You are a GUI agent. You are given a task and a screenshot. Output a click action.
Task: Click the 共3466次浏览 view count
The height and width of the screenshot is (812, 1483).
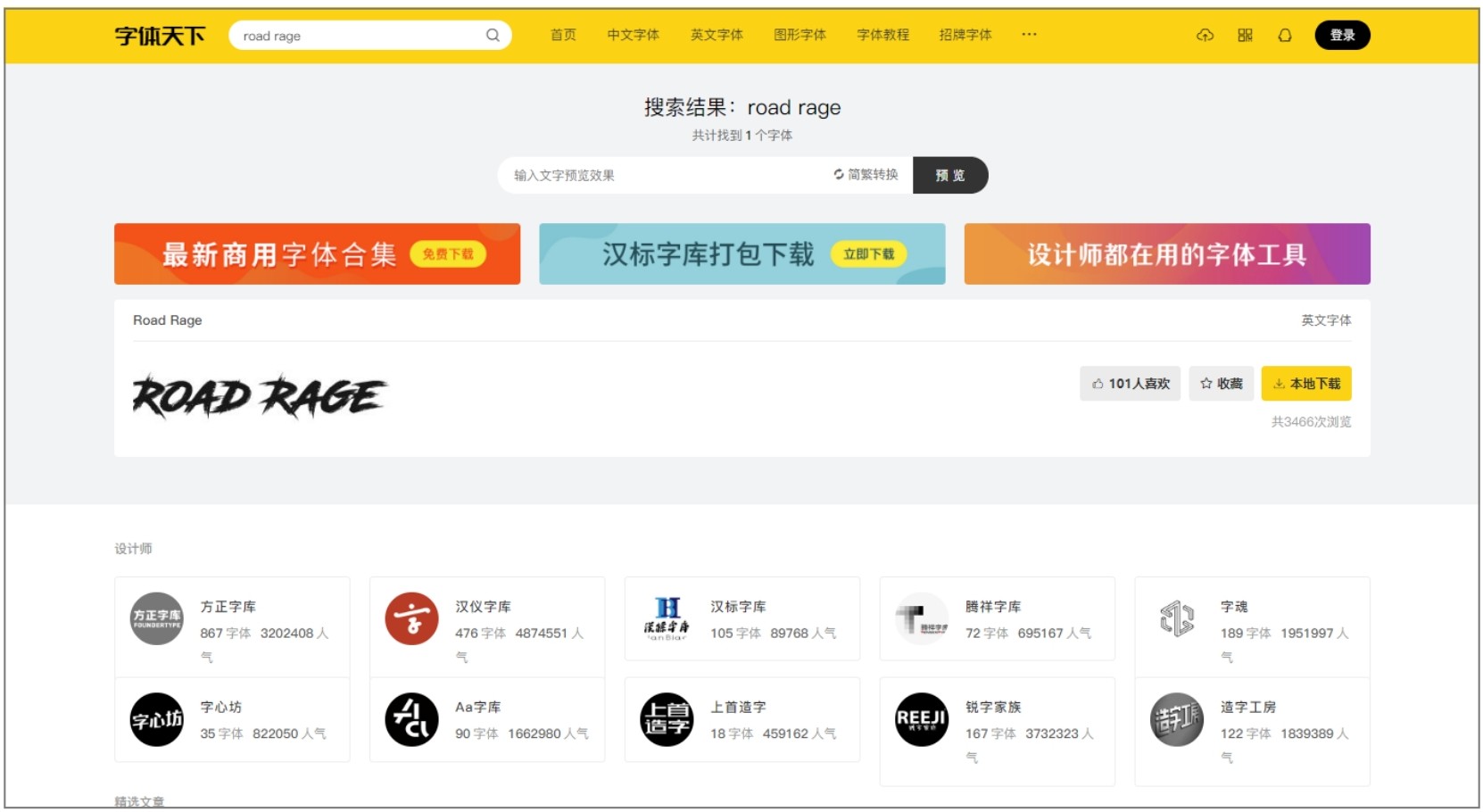pos(1312,422)
